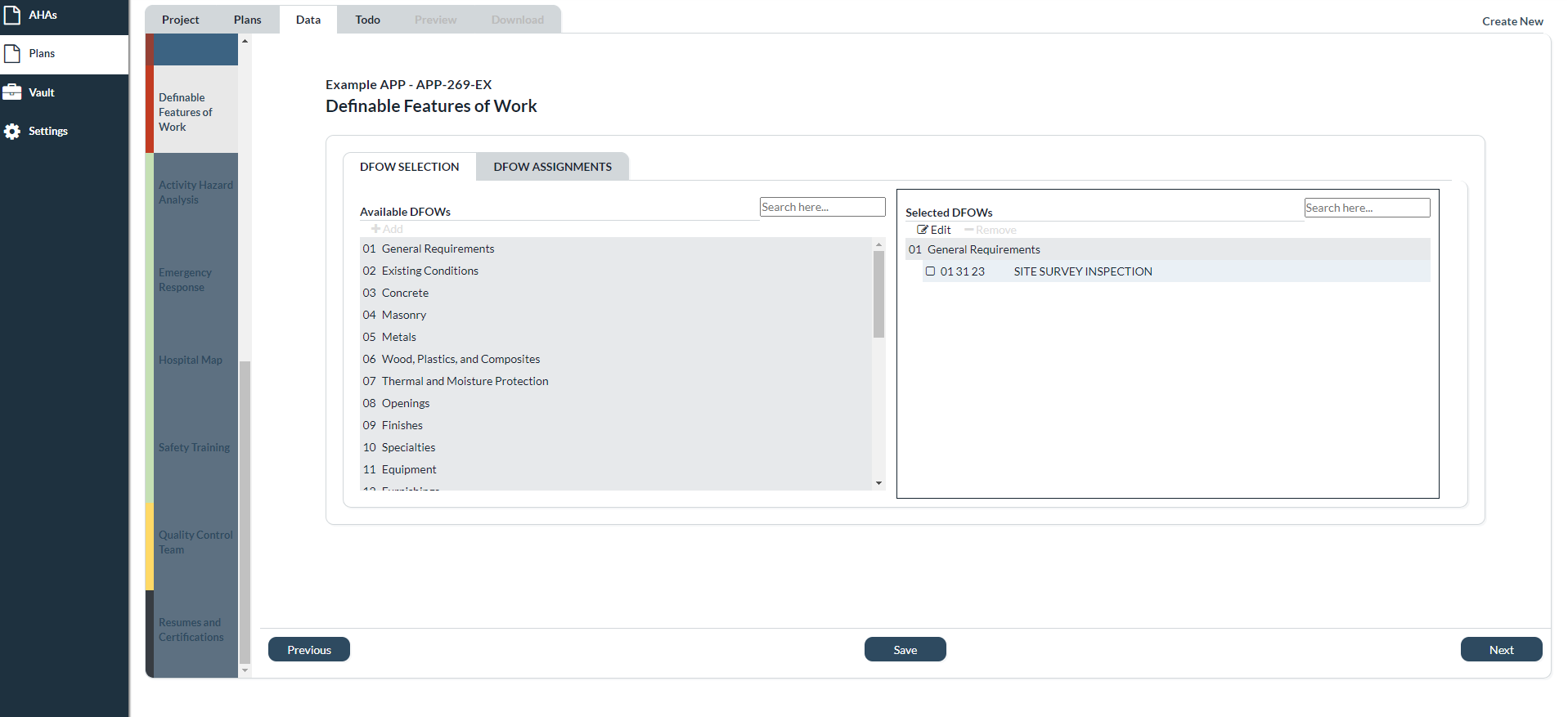Click the Edit pencil icon in Selected DFOWs
1568x717 pixels.
pos(923,230)
